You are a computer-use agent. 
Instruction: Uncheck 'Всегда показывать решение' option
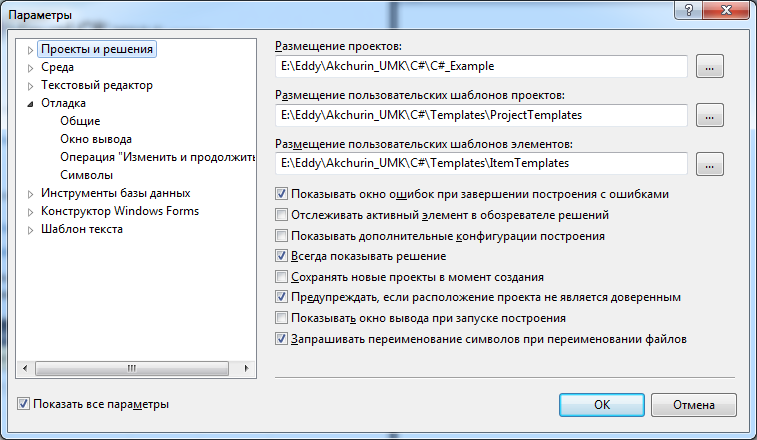[x=281, y=255]
